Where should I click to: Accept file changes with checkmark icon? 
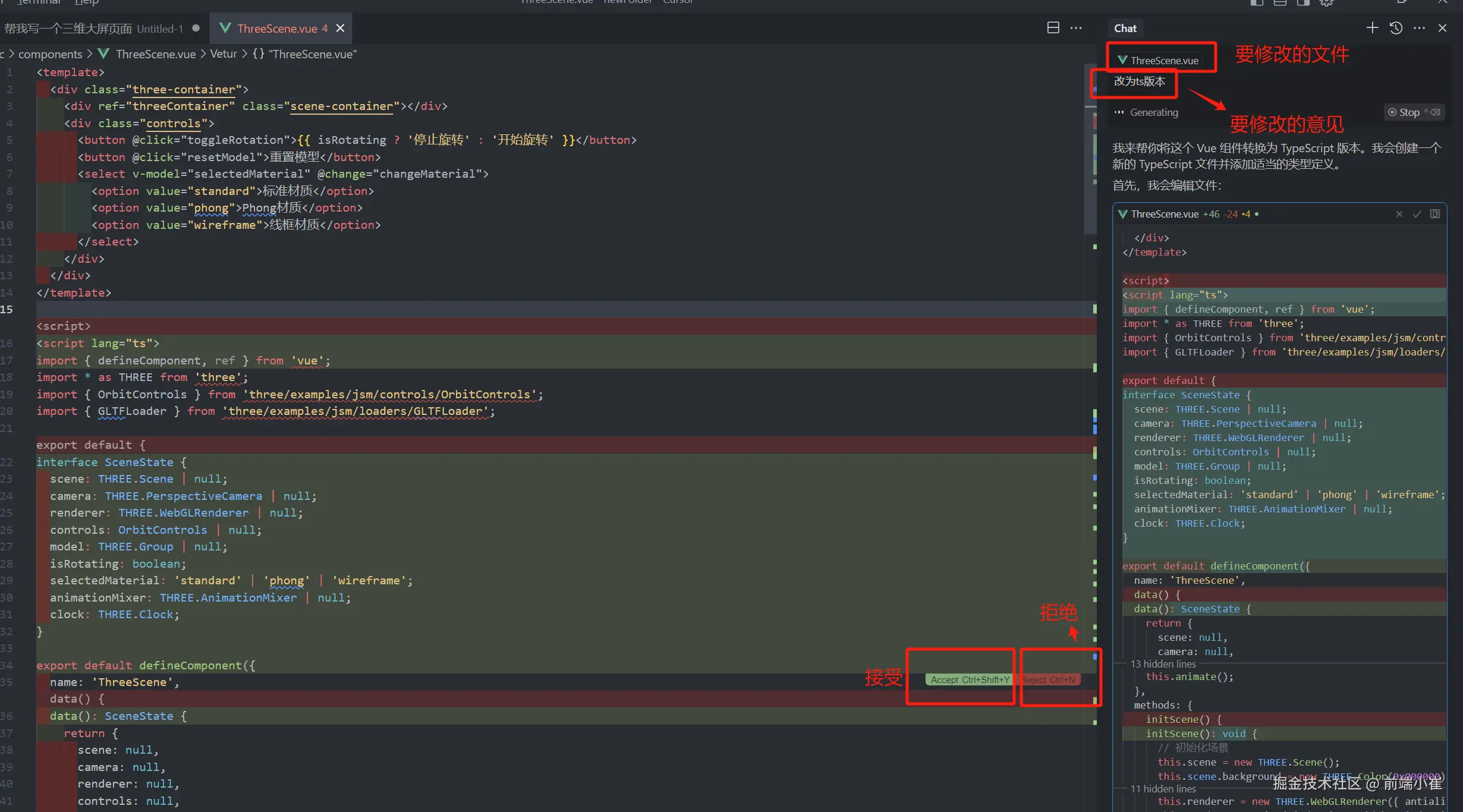(x=1417, y=214)
